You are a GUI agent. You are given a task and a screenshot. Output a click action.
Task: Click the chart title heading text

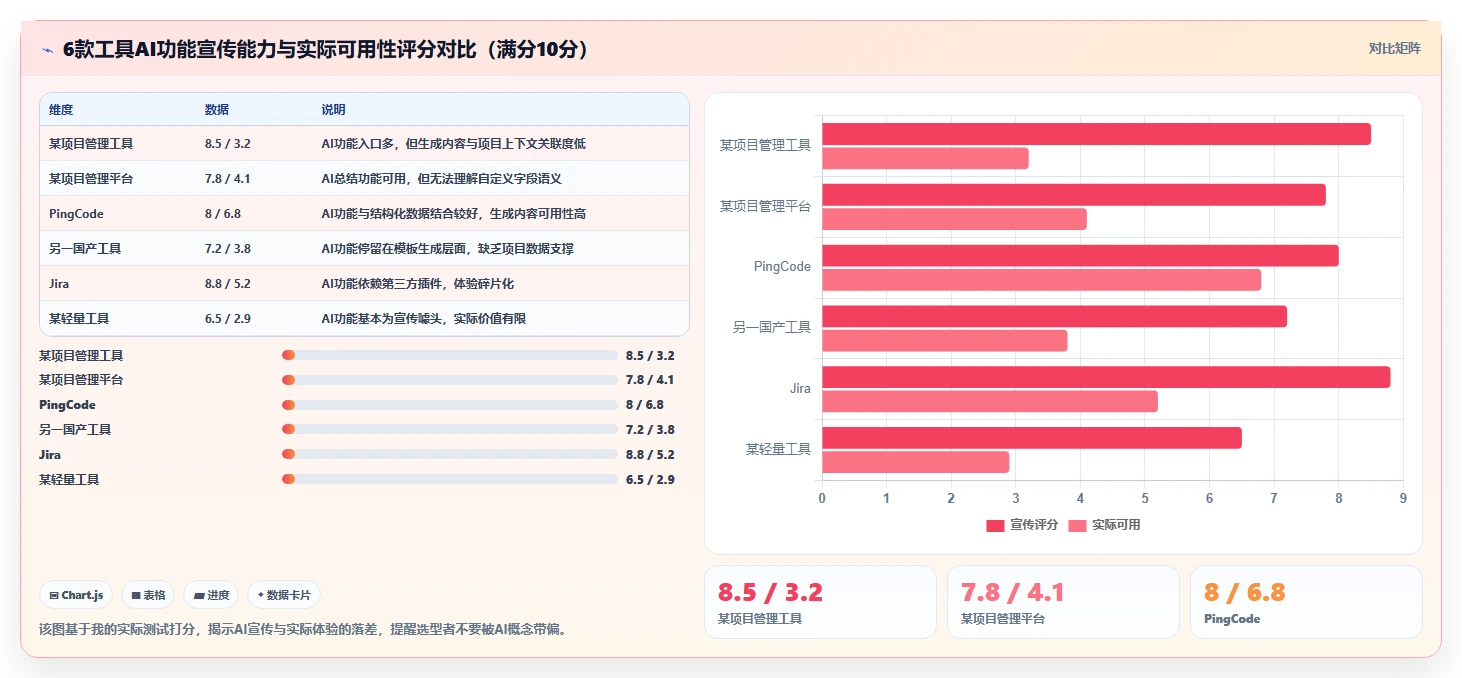pos(326,49)
